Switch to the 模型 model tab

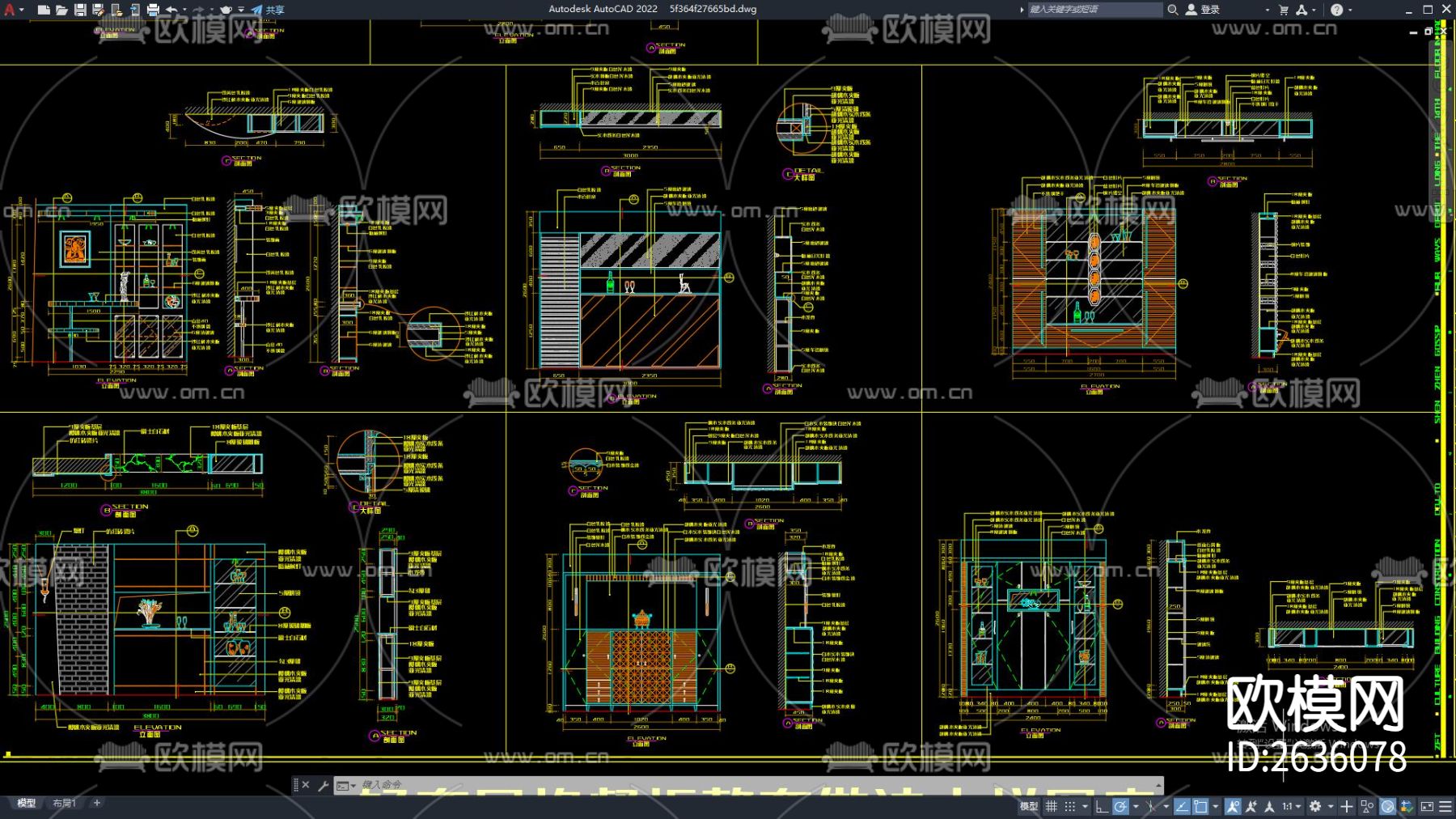coord(27,803)
